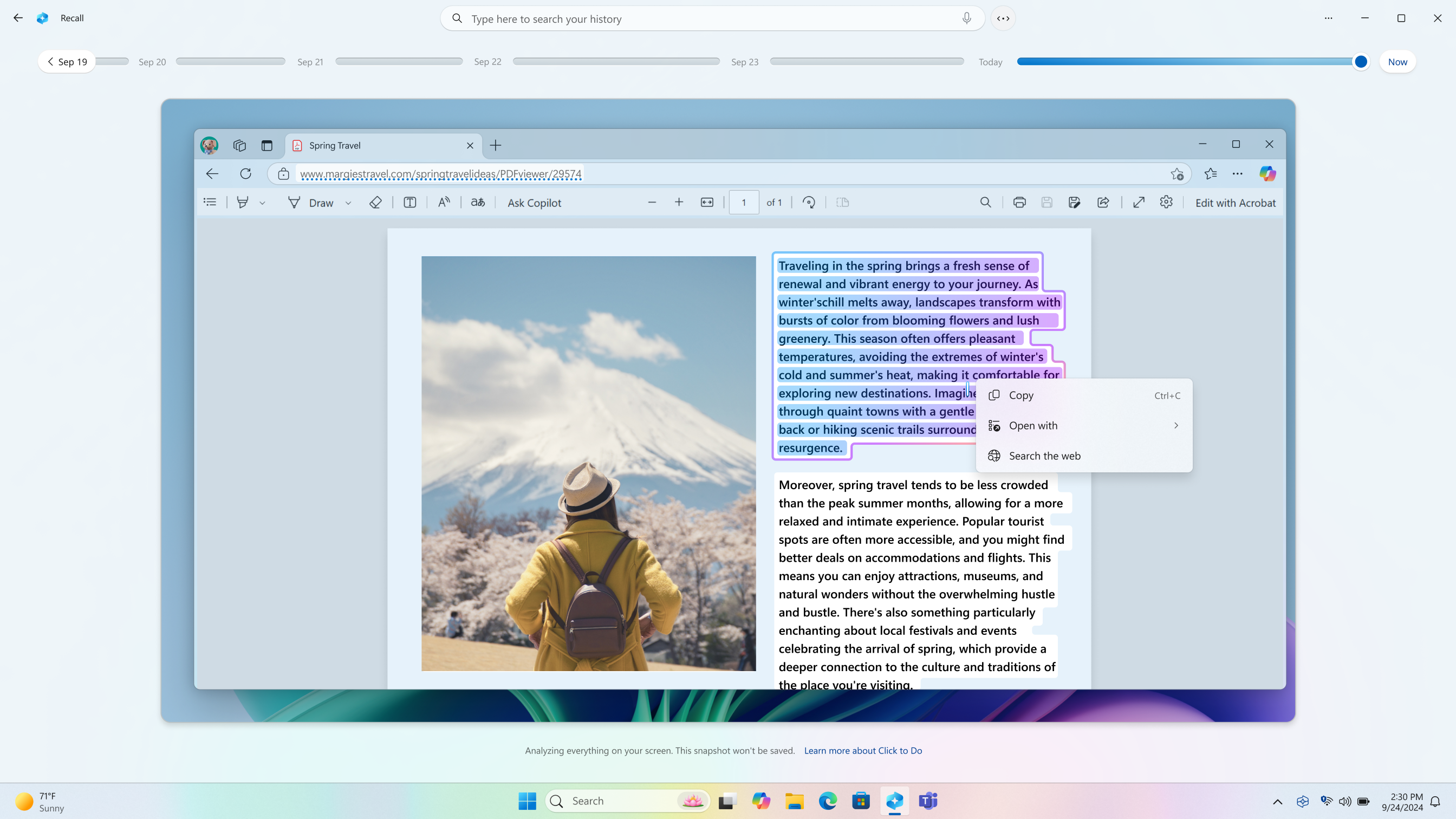The image size is (1456, 819).
Task: Select the Rotate Pages icon
Action: coord(809,202)
